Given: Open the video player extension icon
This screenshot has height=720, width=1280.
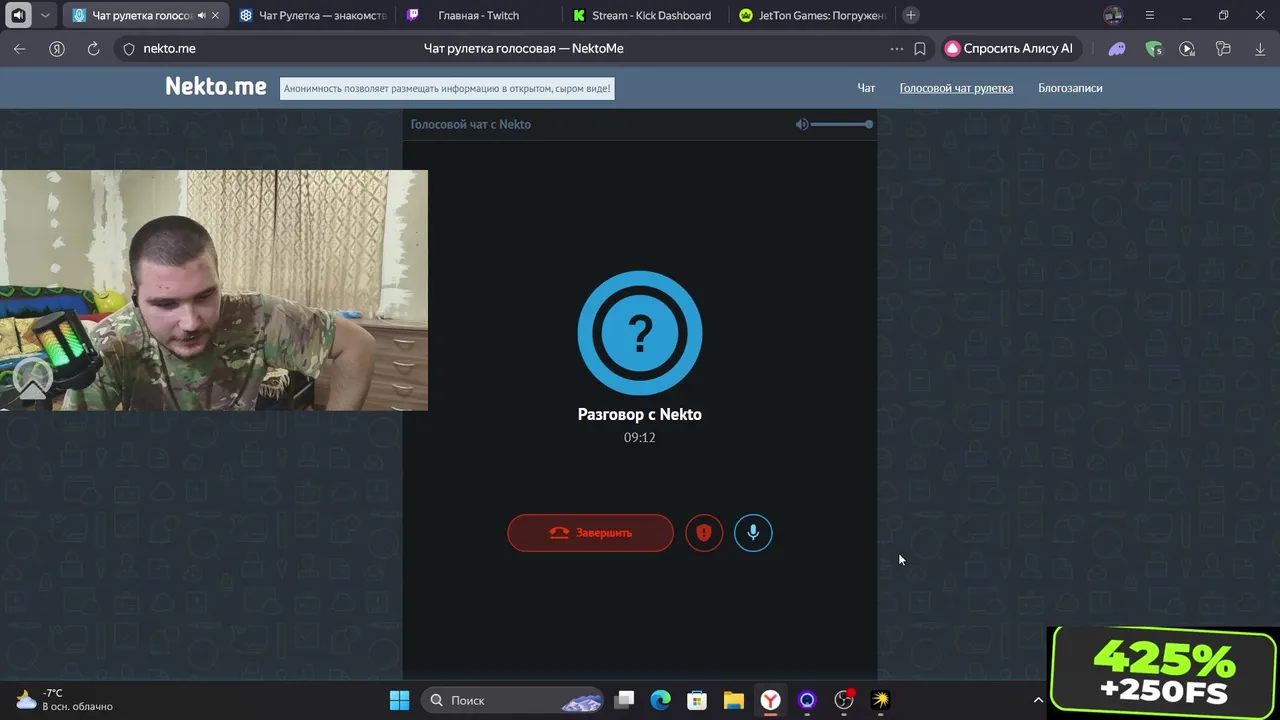Looking at the screenshot, I should [x=1187, y=48].
